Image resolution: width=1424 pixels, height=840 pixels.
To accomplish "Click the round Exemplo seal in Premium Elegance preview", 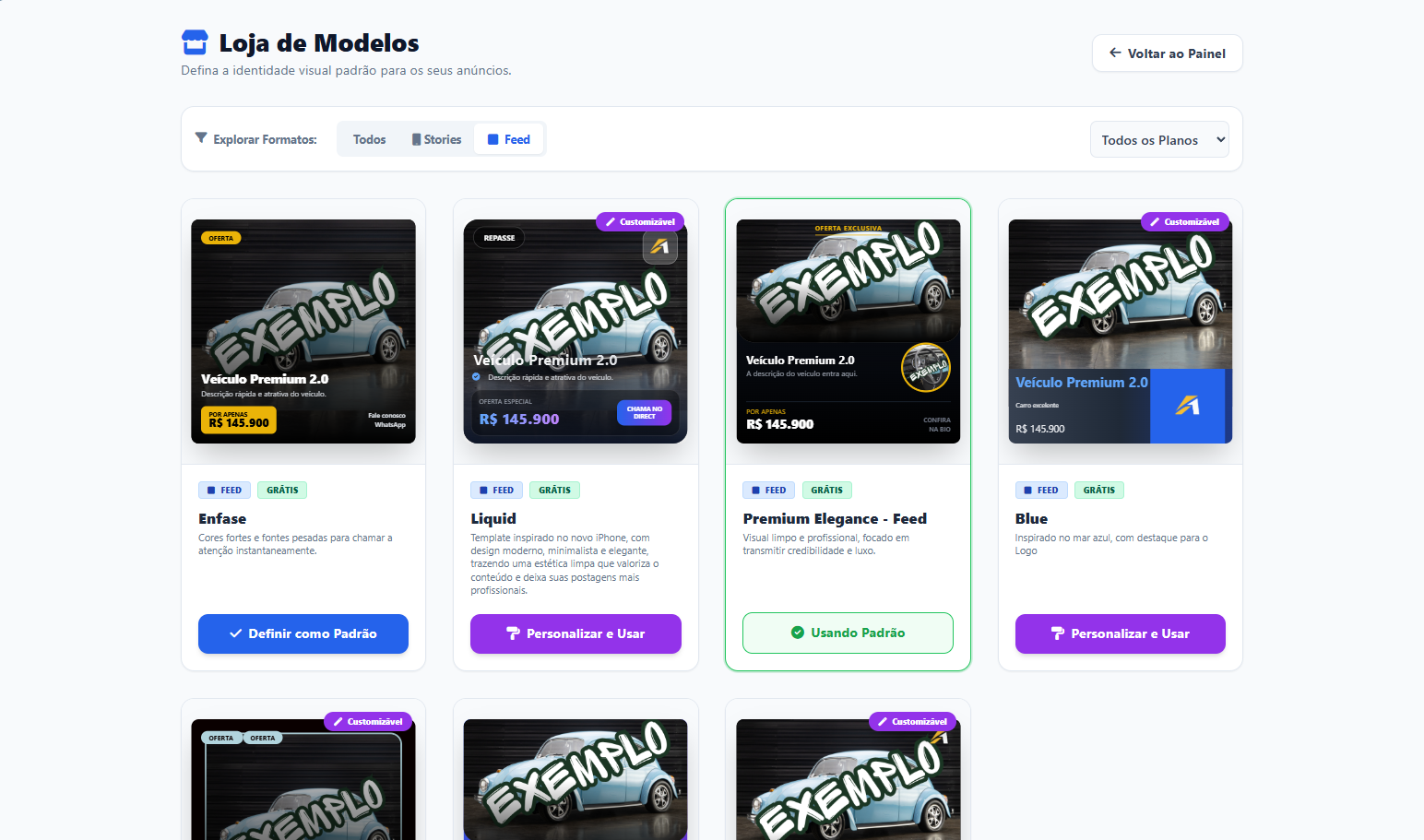I will [x=926, y=367].
